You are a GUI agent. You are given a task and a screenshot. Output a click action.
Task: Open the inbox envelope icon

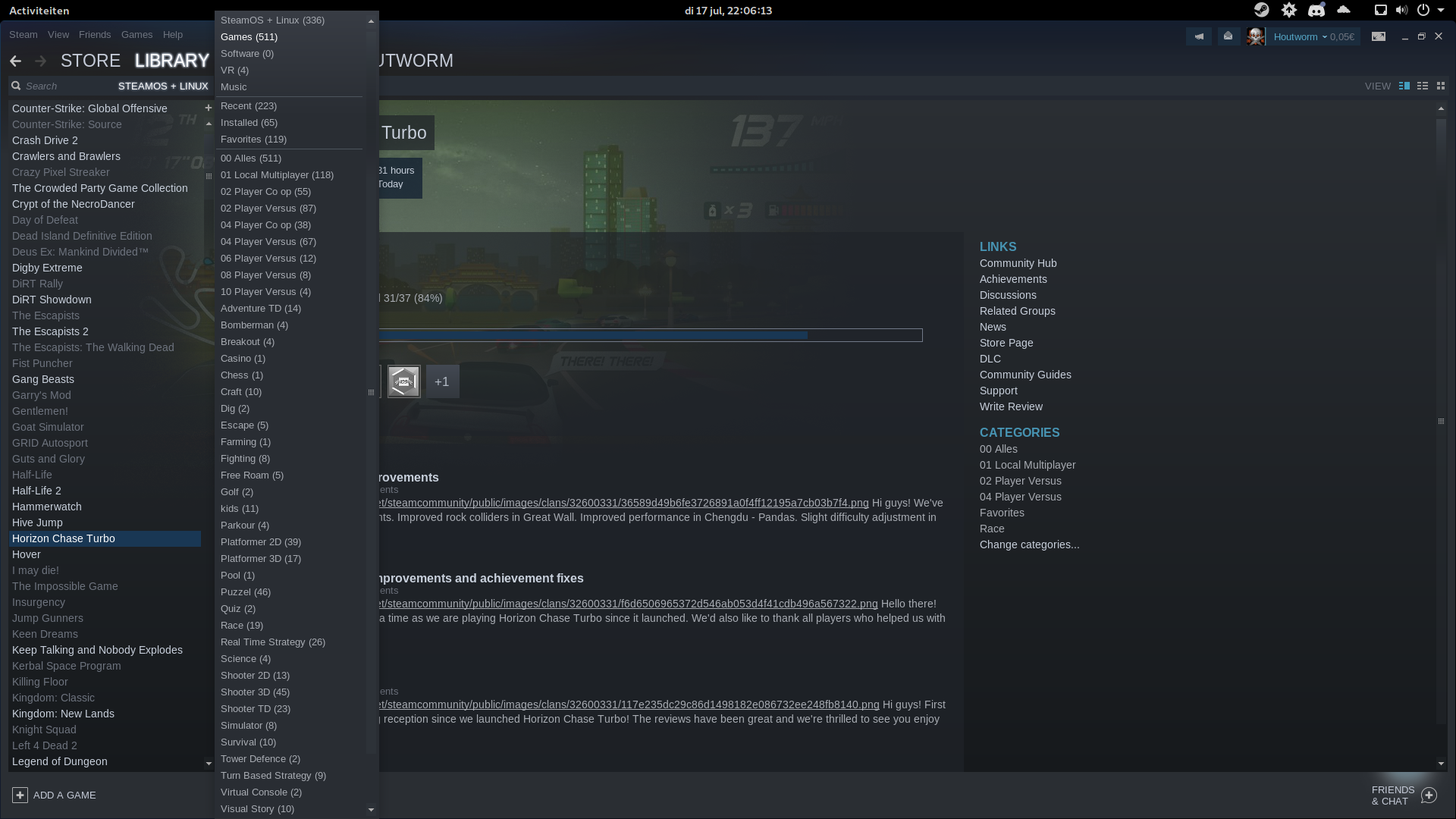[x=1228, y=36]
